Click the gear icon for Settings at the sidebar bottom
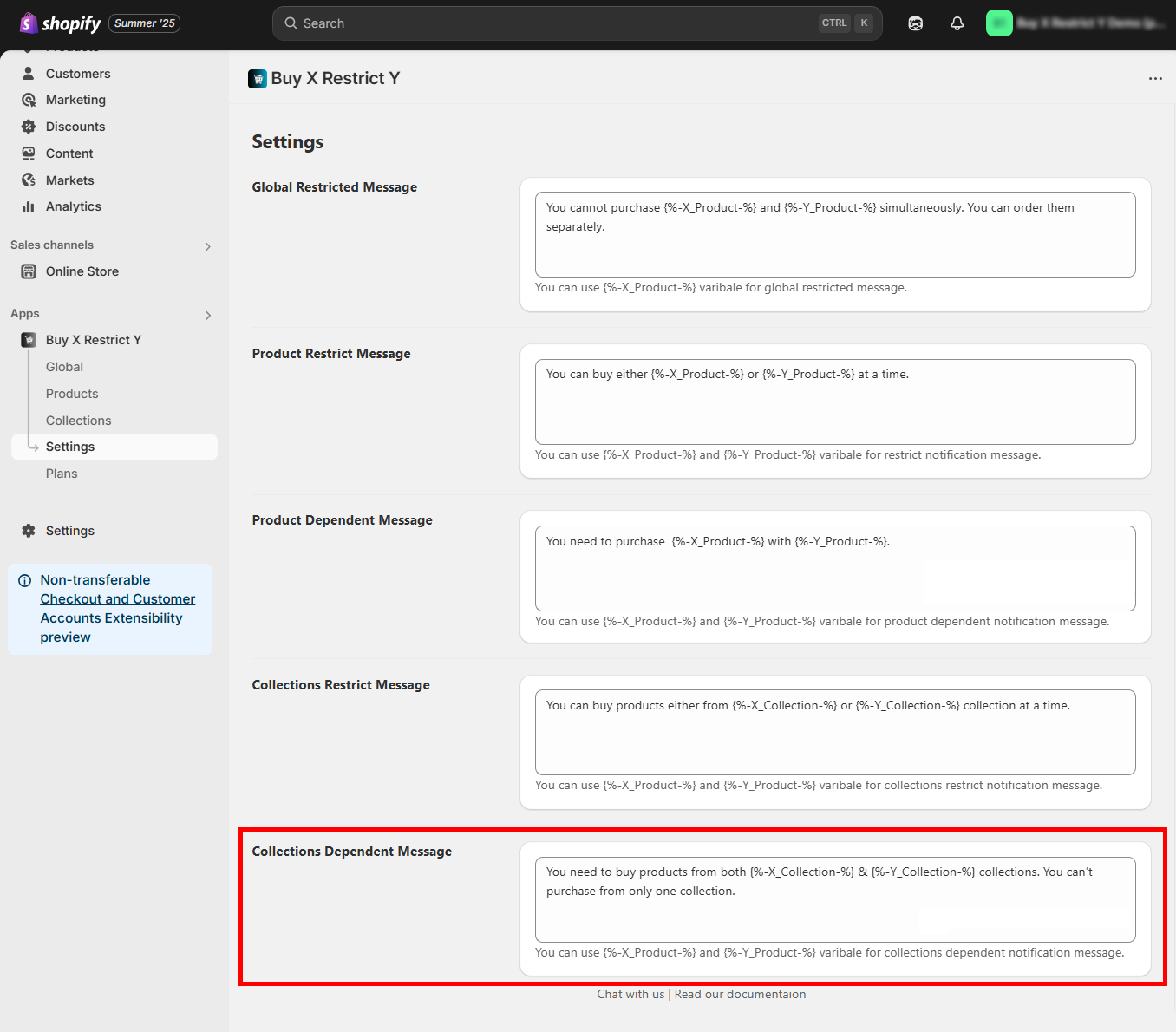Screen dimensions: 1176x1032 pos(29,531)
